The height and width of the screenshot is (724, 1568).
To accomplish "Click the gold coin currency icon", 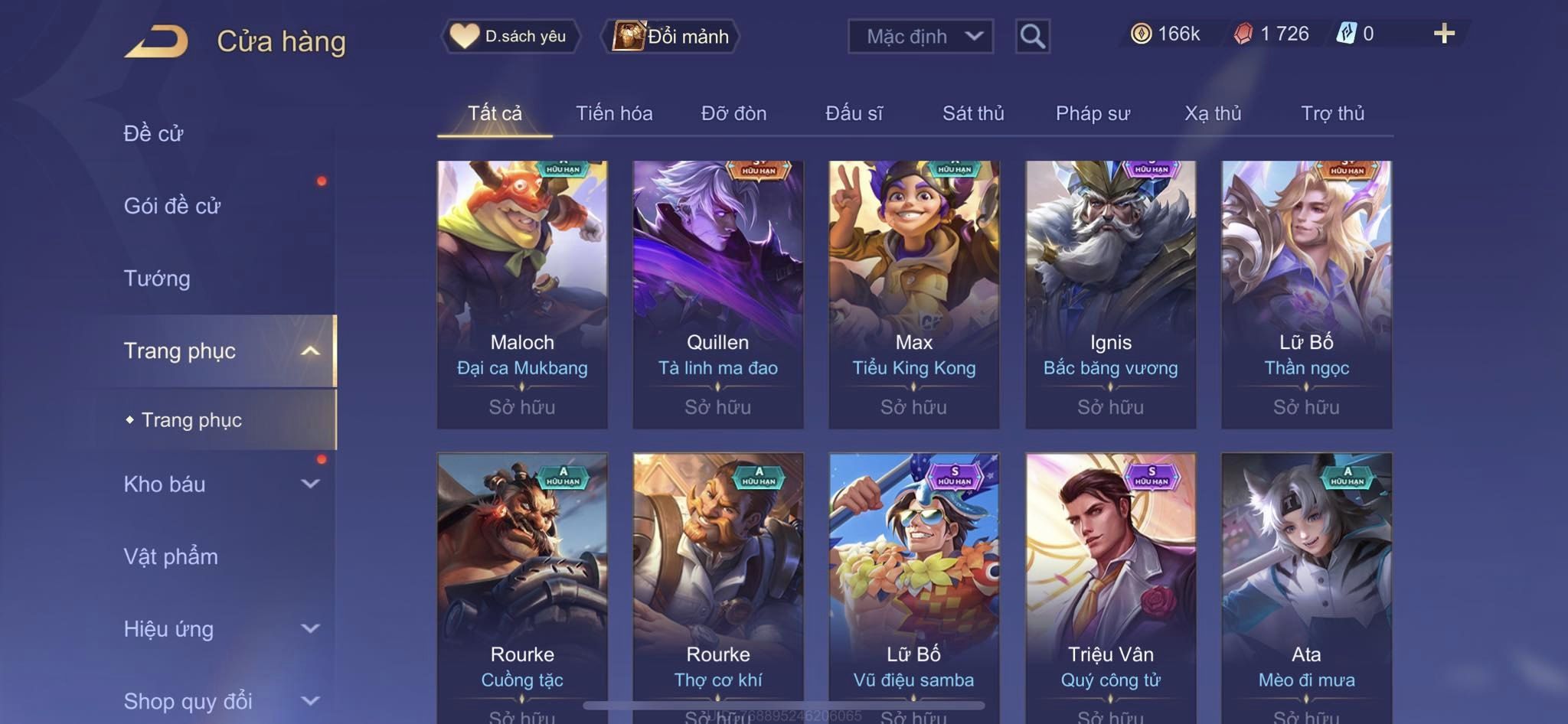I will [1141, 34].
